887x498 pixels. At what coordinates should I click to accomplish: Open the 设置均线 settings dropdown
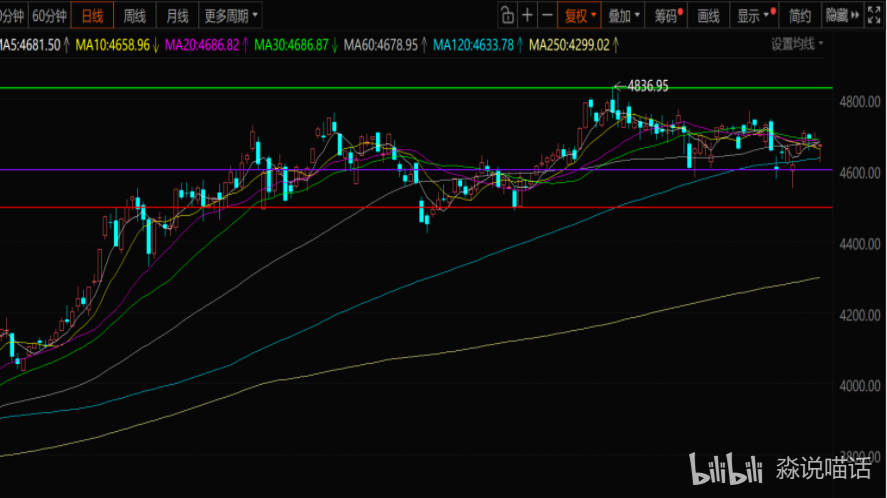(797, 44)
